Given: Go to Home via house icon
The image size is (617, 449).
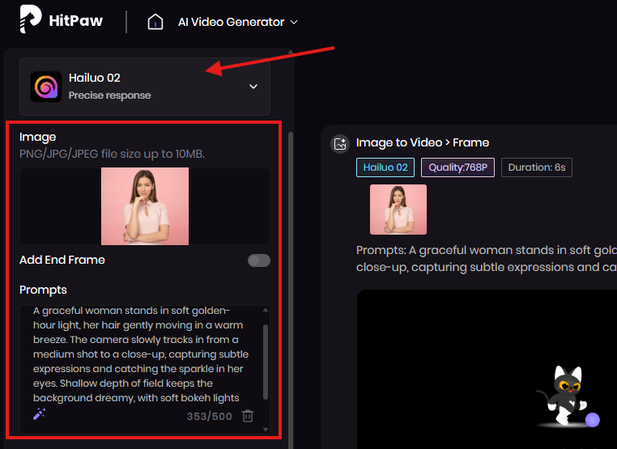Looking at the screenshot, I should pyautogui.click(x=155, y=22).
